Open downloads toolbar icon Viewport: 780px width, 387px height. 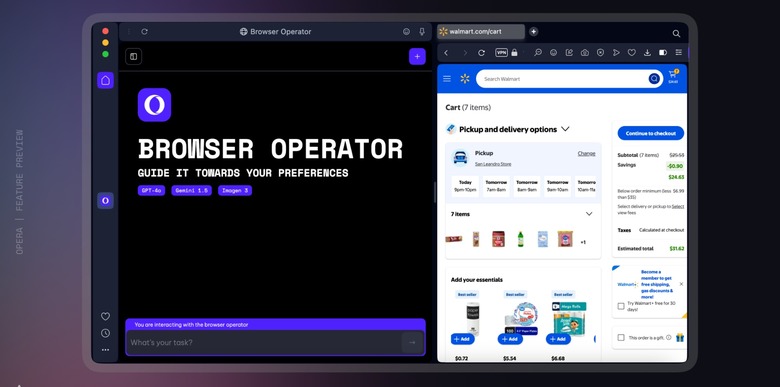[647, 52]
